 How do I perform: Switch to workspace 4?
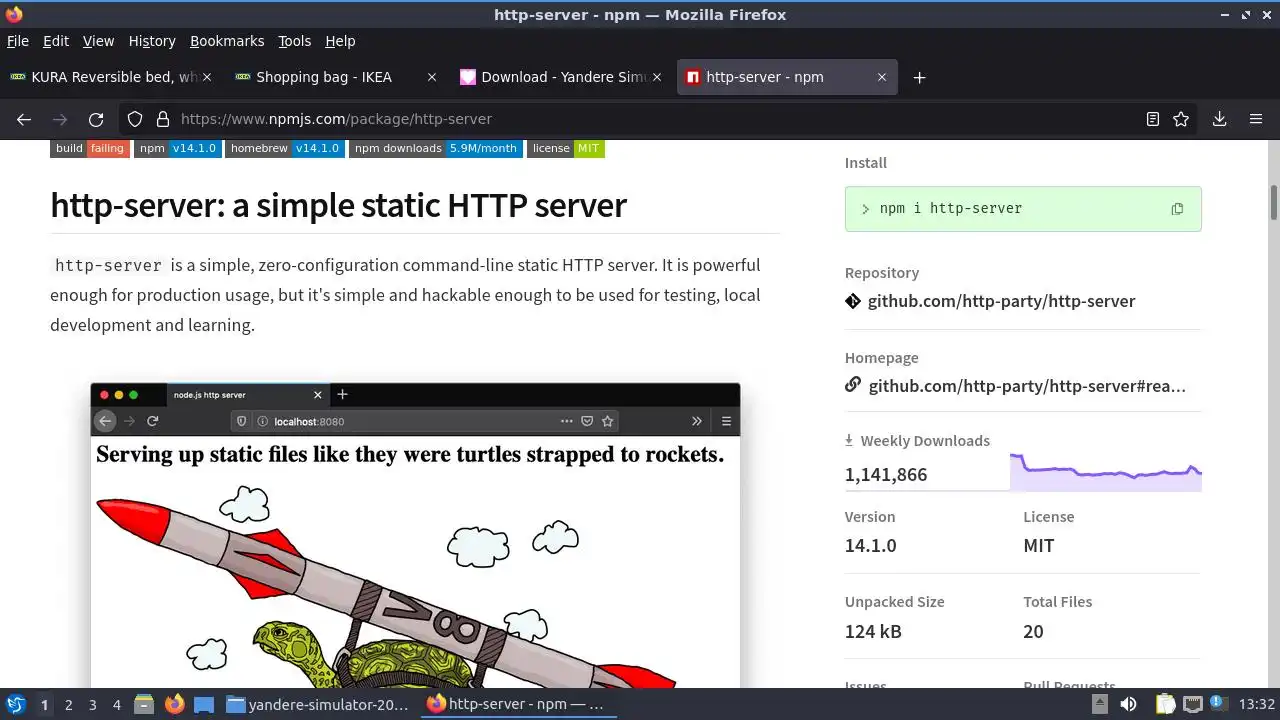point(116,704)
